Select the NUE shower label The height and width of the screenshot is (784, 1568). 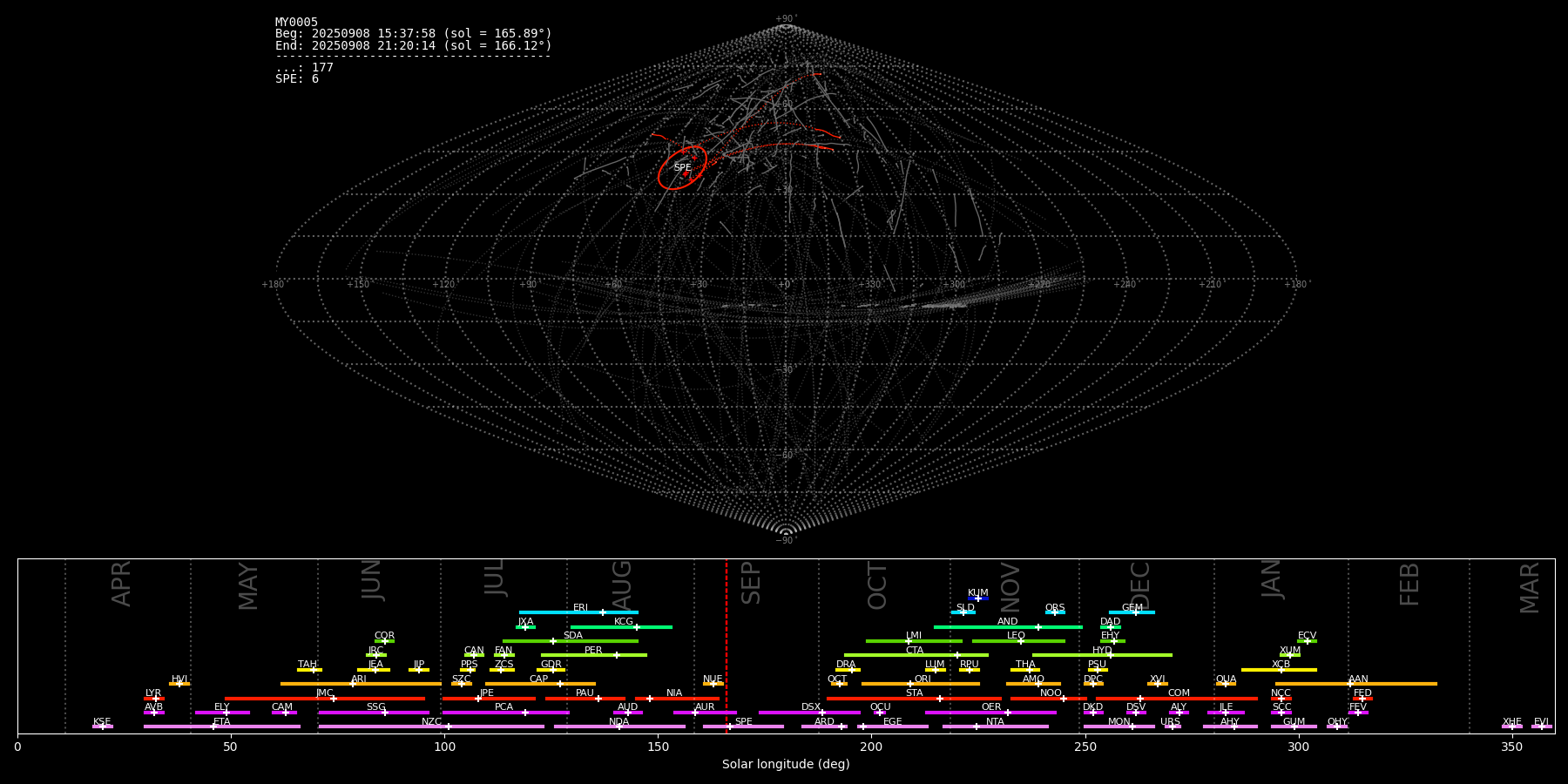click(x=713, y=679)
